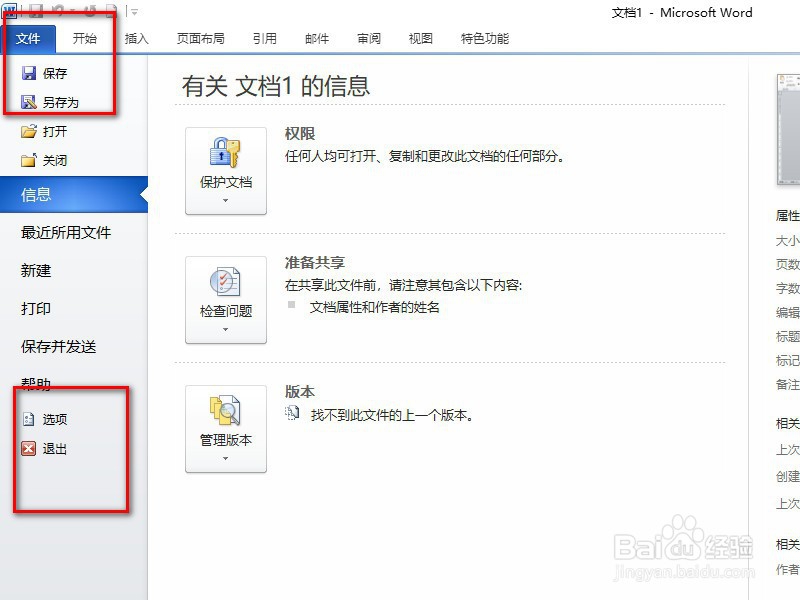The image size is (800, 600).
Task: Open the 引用 (References) tab
Action: pyautogui.click(x=264, y=38)
